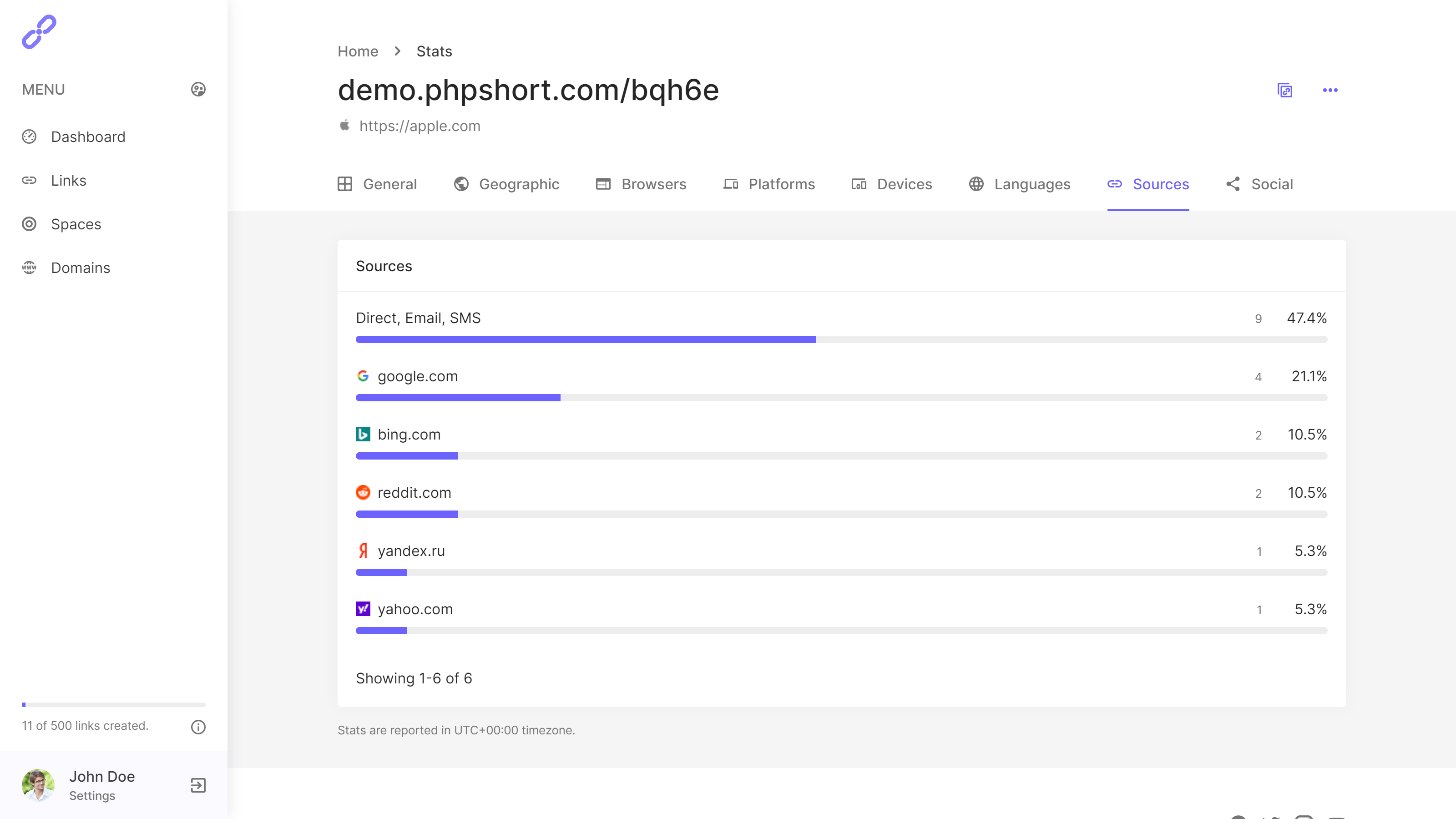Viewport: 1456px width, 819px height.
Task: Open the Spaces page
Action: click(x=76, y=224)
